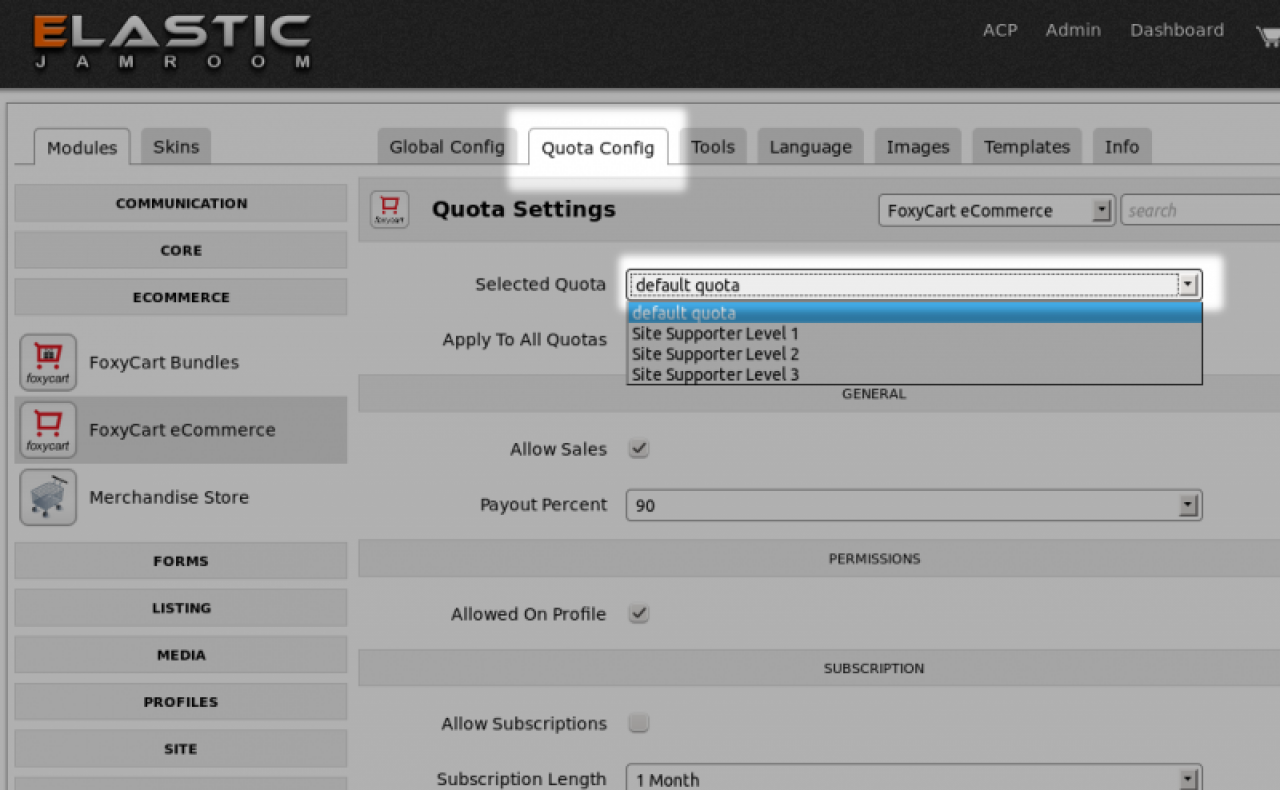Expand the FORMS module category
The height and width of the screenshot is (790, 1280).
pos(181,561)
